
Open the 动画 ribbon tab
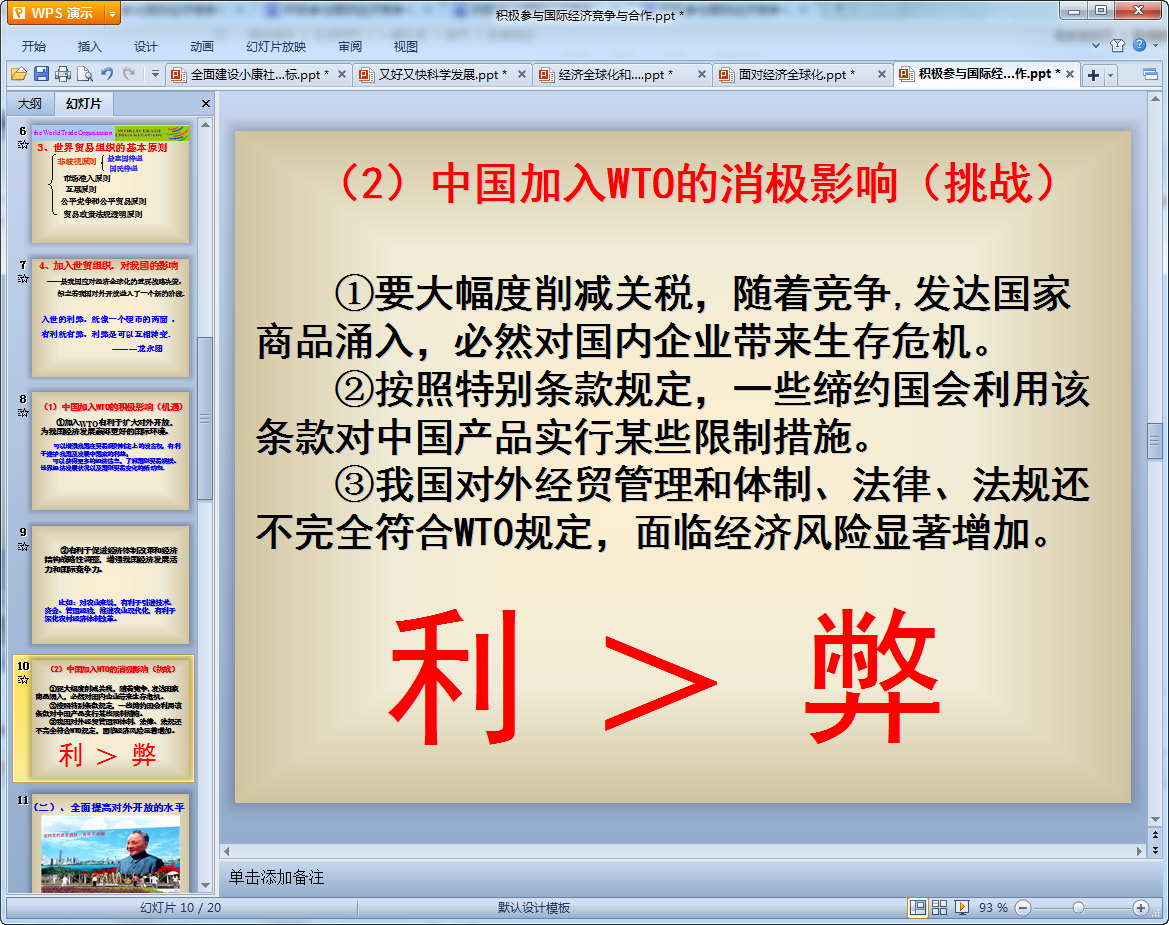201,46
